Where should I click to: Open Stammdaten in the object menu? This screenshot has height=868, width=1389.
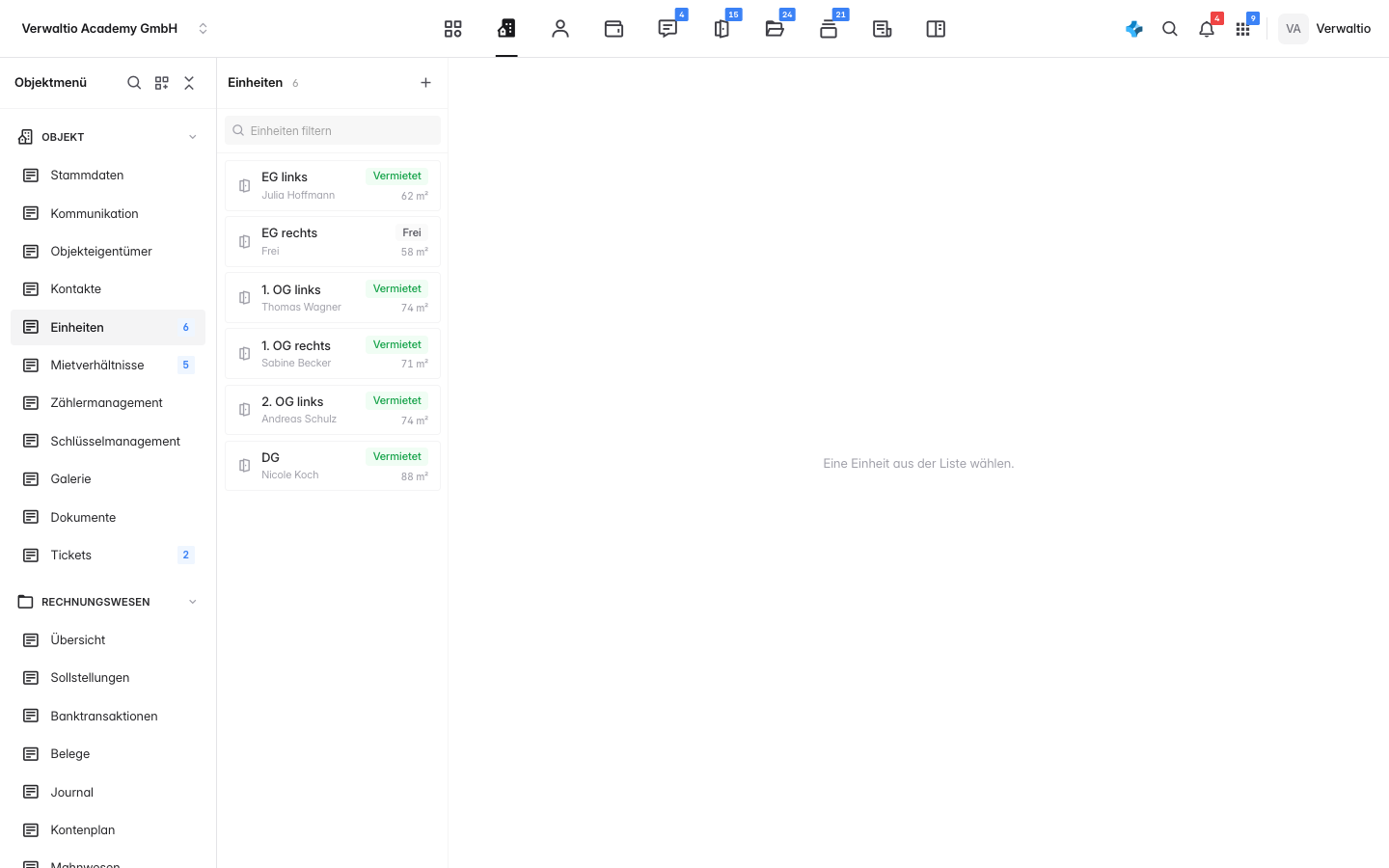click(x=108, y=176)
